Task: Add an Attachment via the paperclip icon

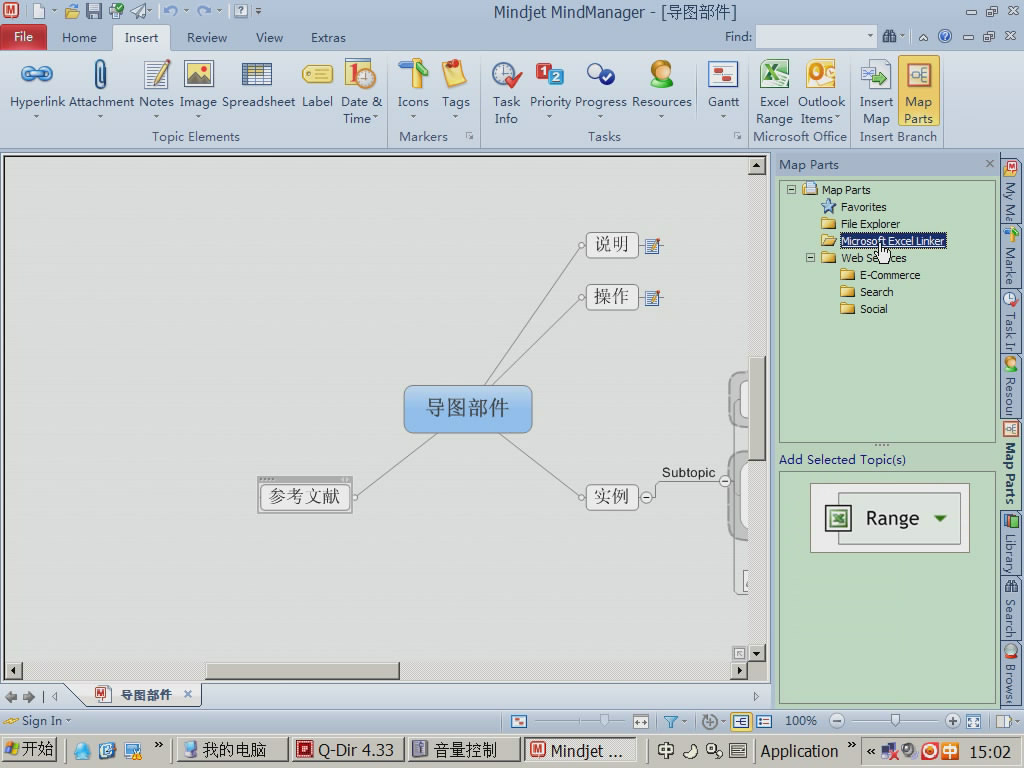Action: click(101, 90)
